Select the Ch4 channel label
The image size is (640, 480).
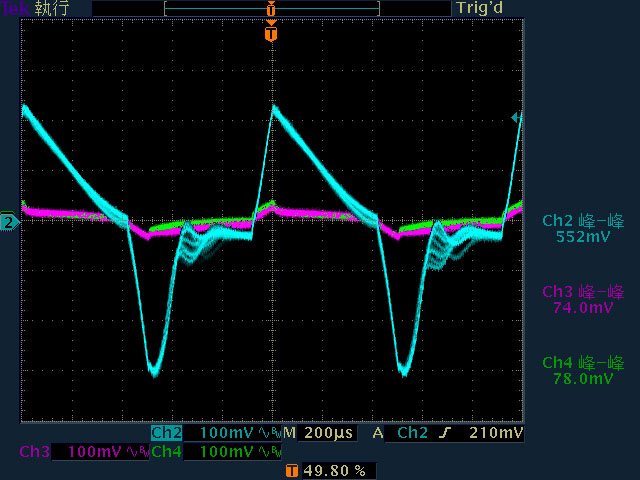[167, 452]
